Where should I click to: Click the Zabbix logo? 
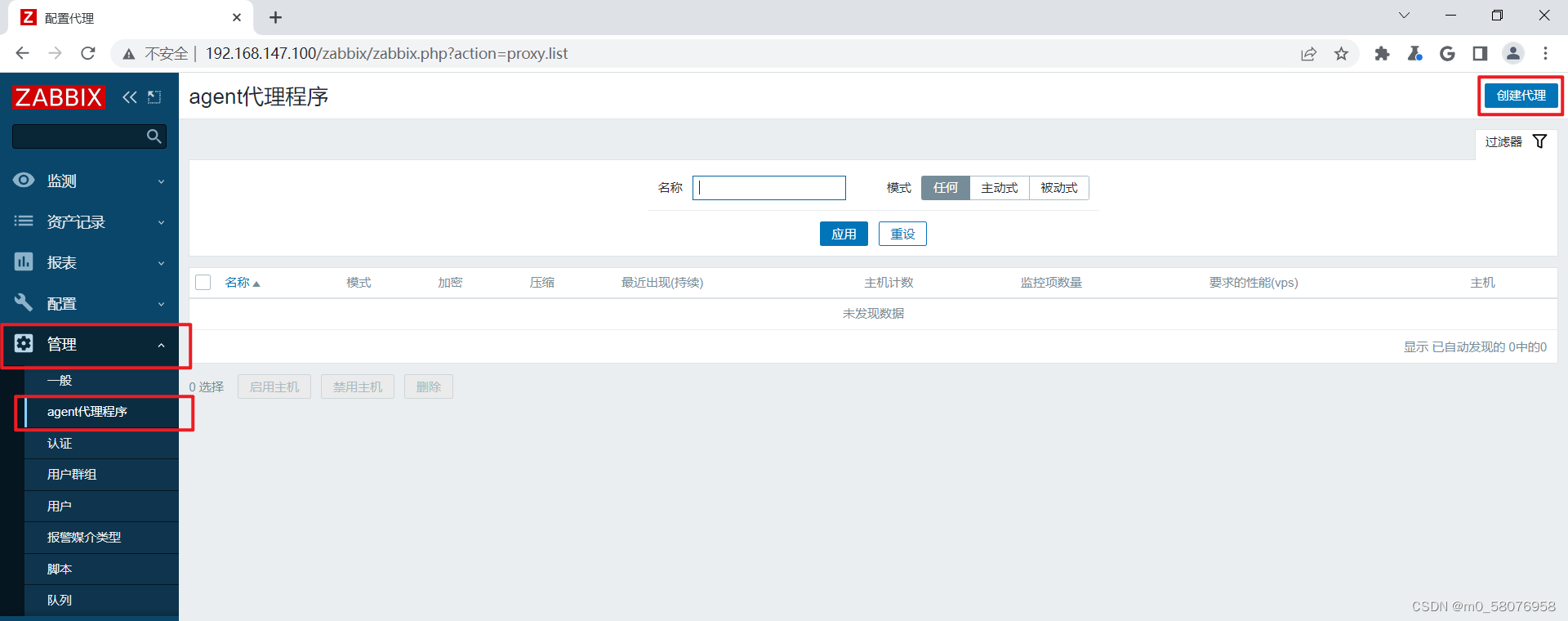[x=59, y=97]
